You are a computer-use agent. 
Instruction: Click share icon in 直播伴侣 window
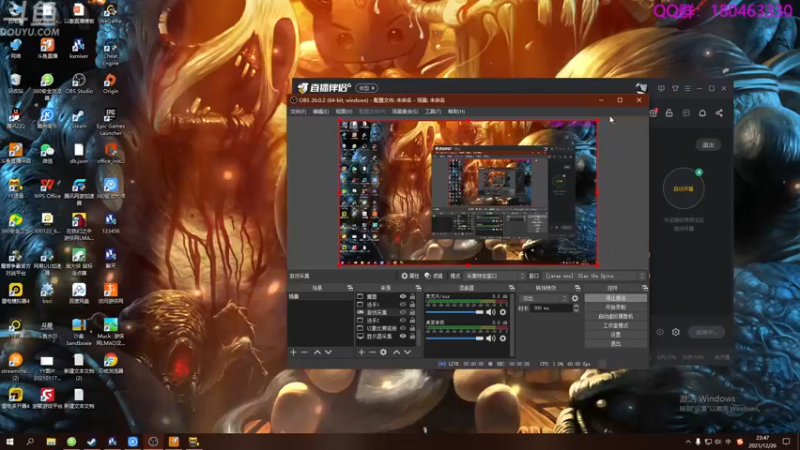coord(719,113)
